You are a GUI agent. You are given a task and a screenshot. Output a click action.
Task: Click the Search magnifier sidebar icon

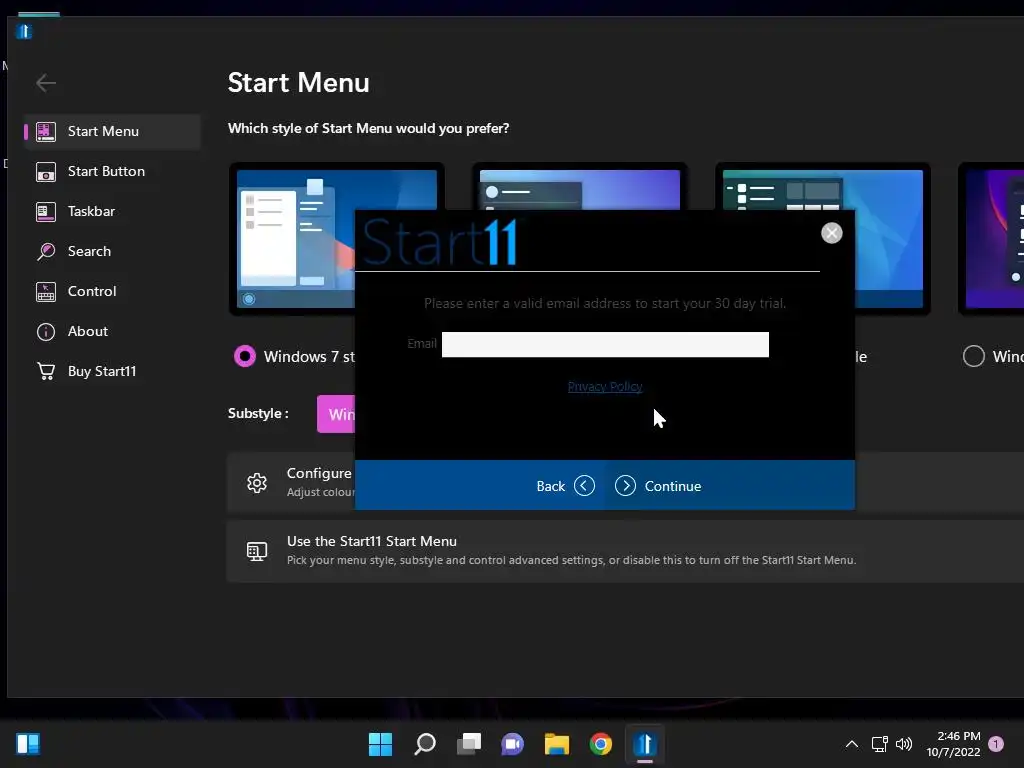(46, 251)
